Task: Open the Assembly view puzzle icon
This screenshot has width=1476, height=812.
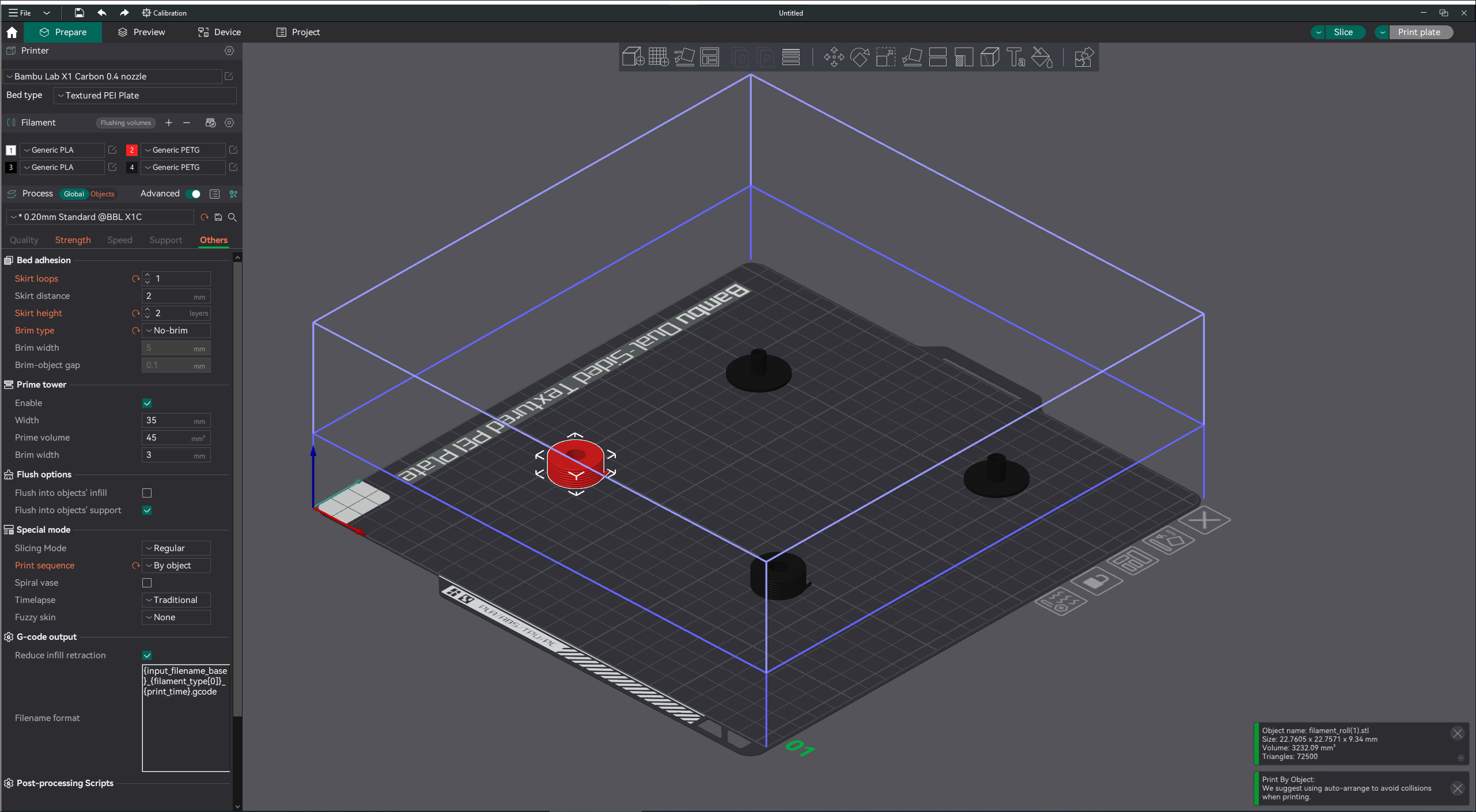Action: [1084, 57]
